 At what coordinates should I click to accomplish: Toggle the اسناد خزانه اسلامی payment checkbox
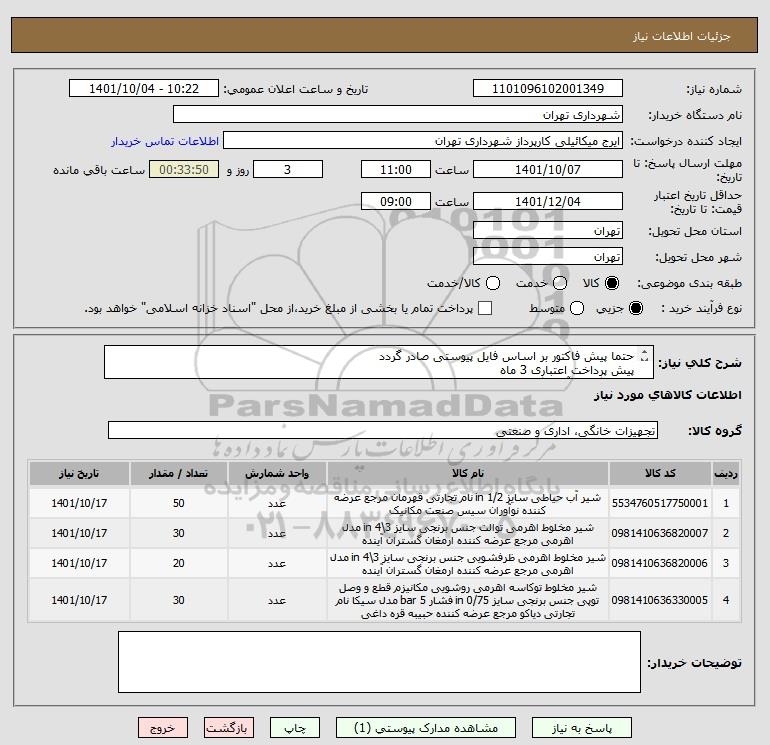(x=485, y=308)
